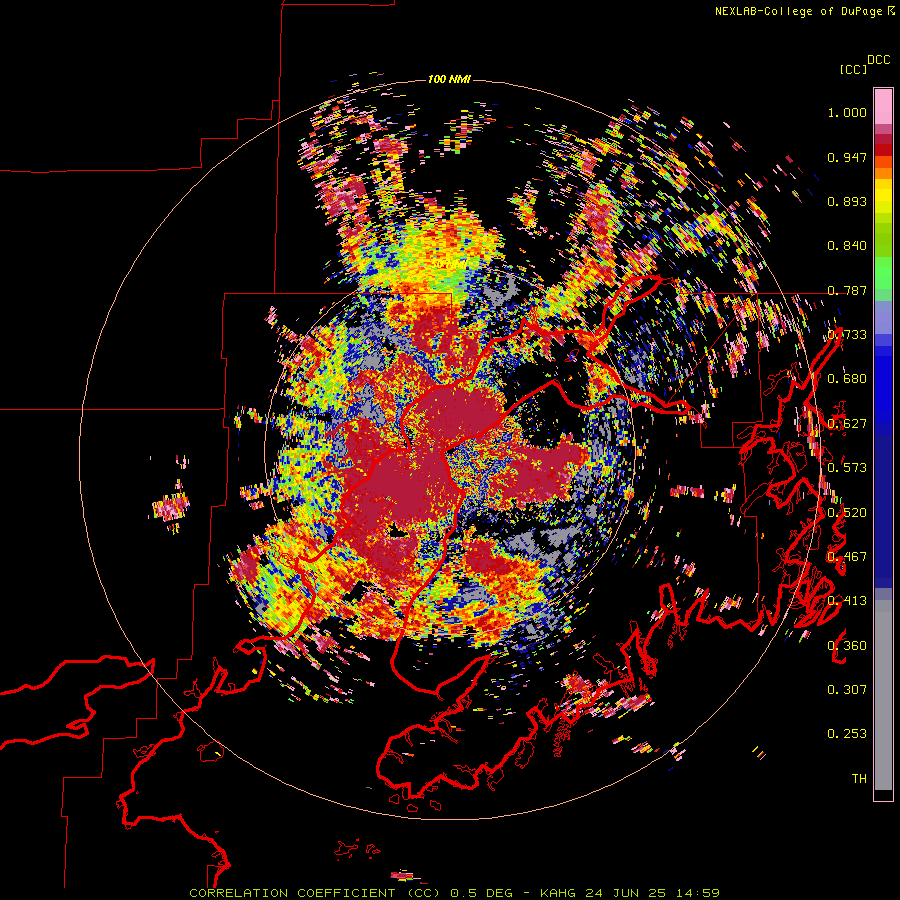Click the DCC label above the color bar
The height and width of the screenshot is (900, 900).
(878, 60)
